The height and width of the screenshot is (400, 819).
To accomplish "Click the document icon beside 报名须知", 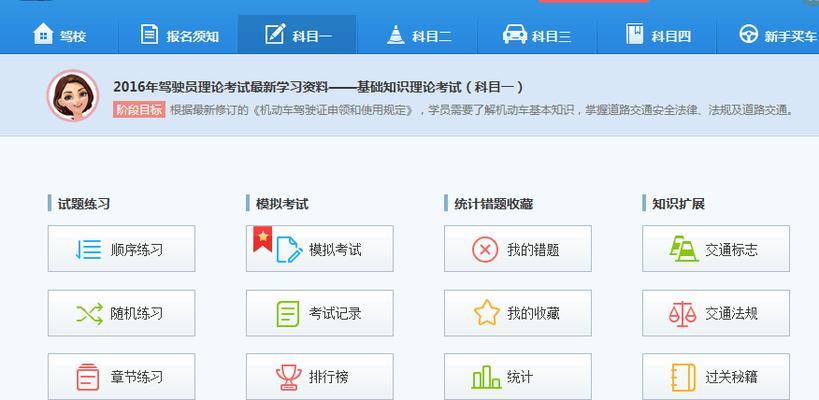I will tap(149, 34).
